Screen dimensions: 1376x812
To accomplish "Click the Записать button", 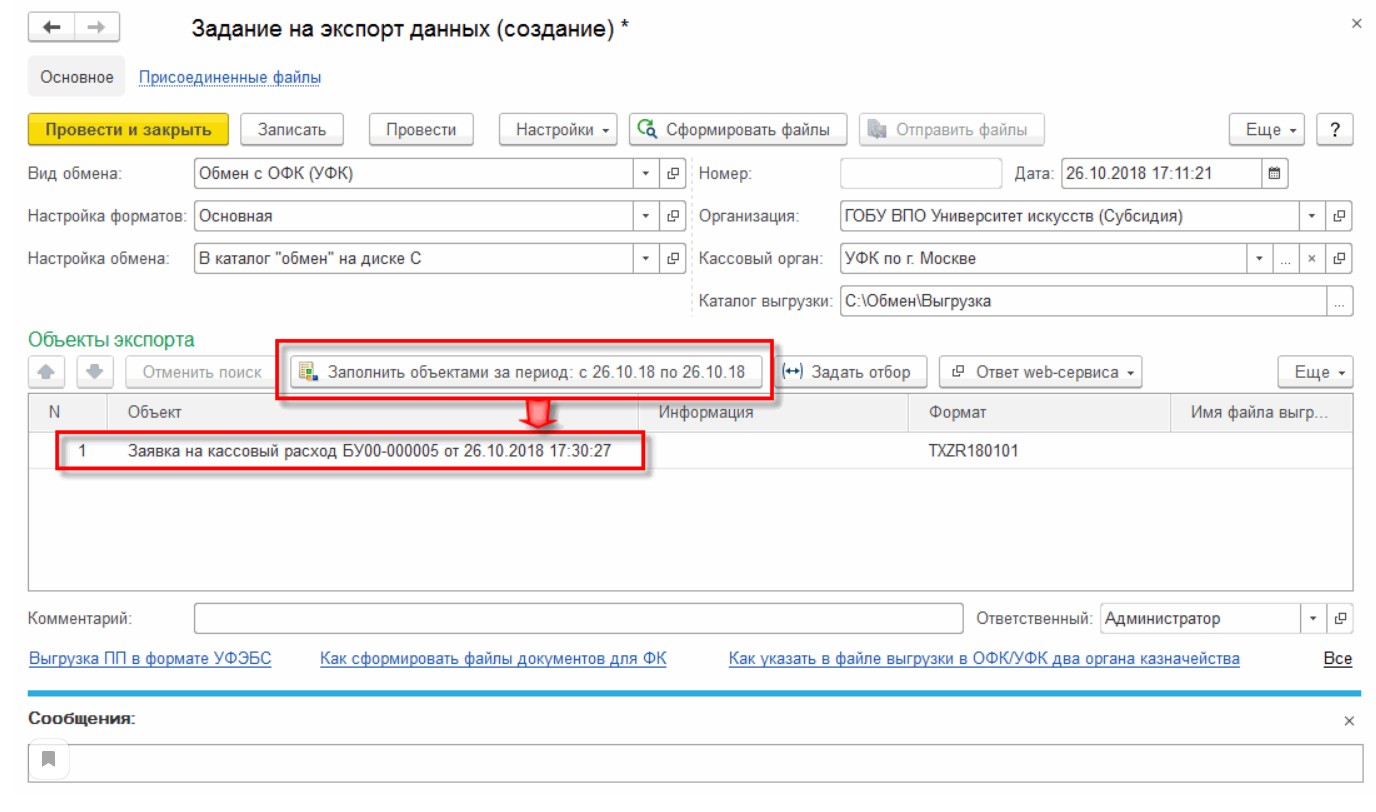I will (292, 130).
